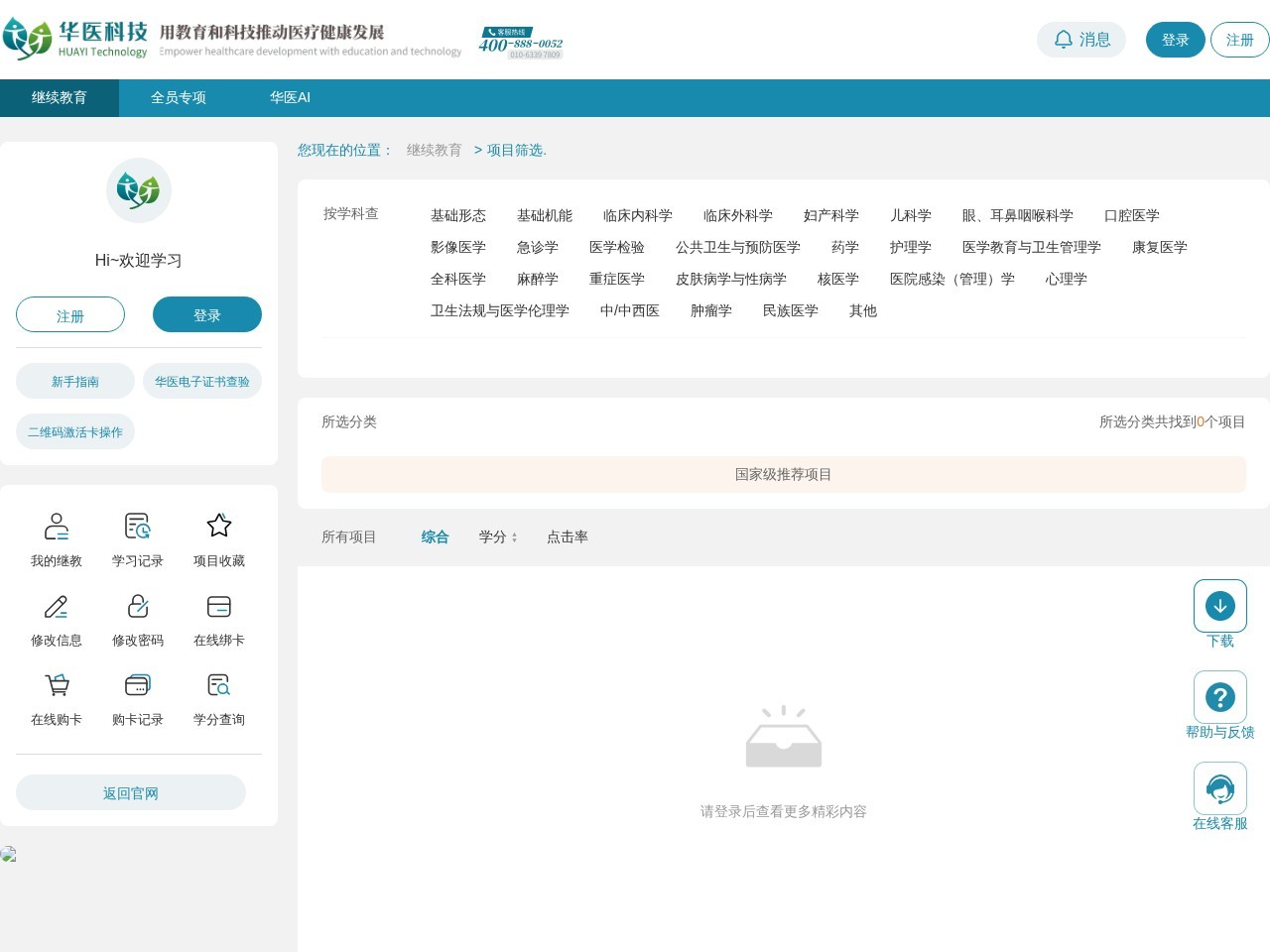Open 在线绑卡 card binding

tap(218, 618)
